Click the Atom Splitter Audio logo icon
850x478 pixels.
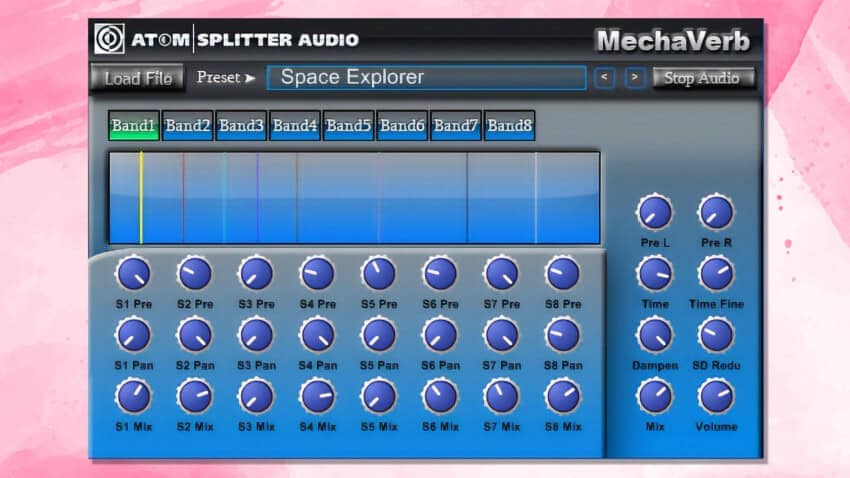tap(109, 38)
